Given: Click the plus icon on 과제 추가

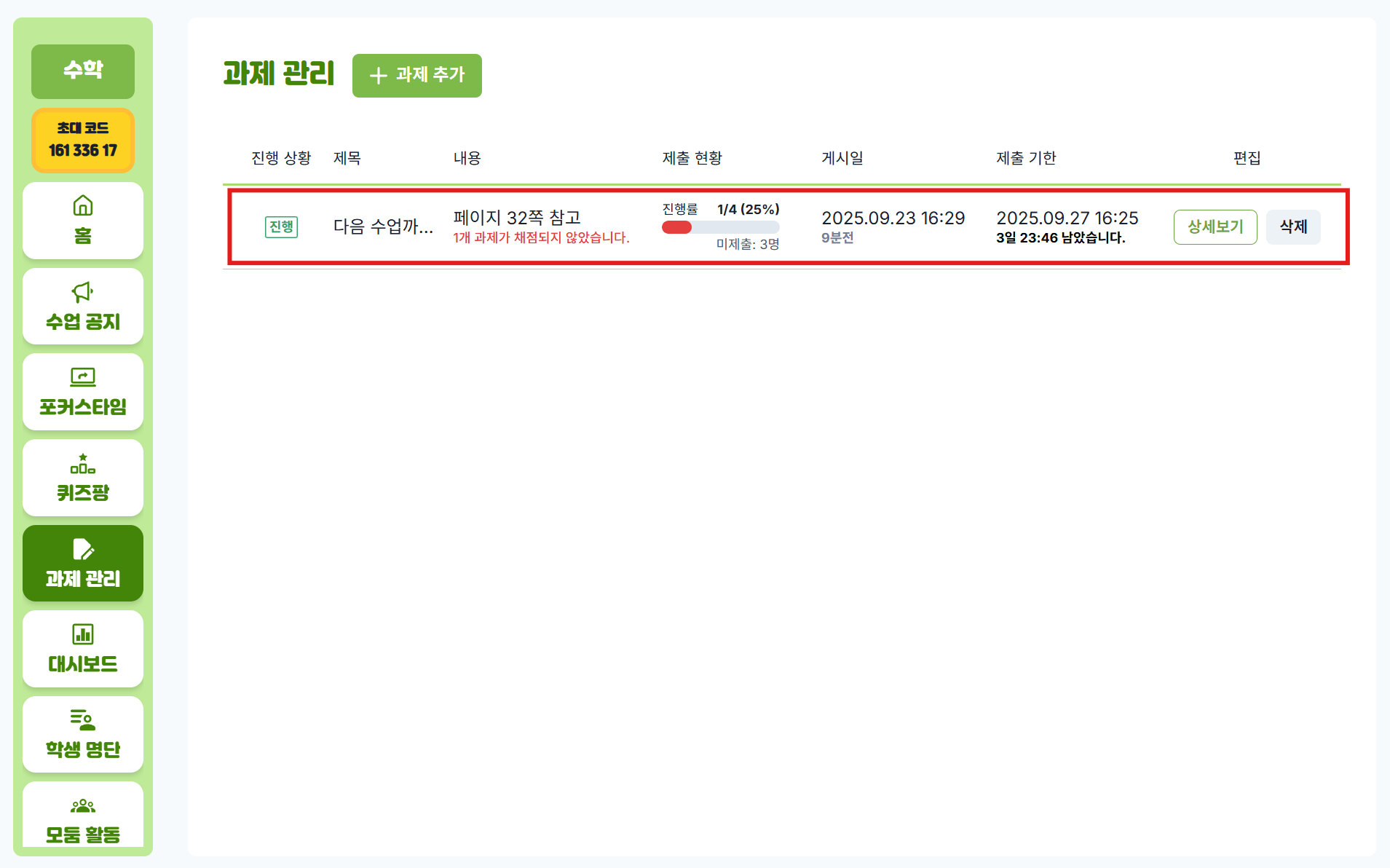Looking at the screenshot, I should pyautogui.click(x=378, y=76).
